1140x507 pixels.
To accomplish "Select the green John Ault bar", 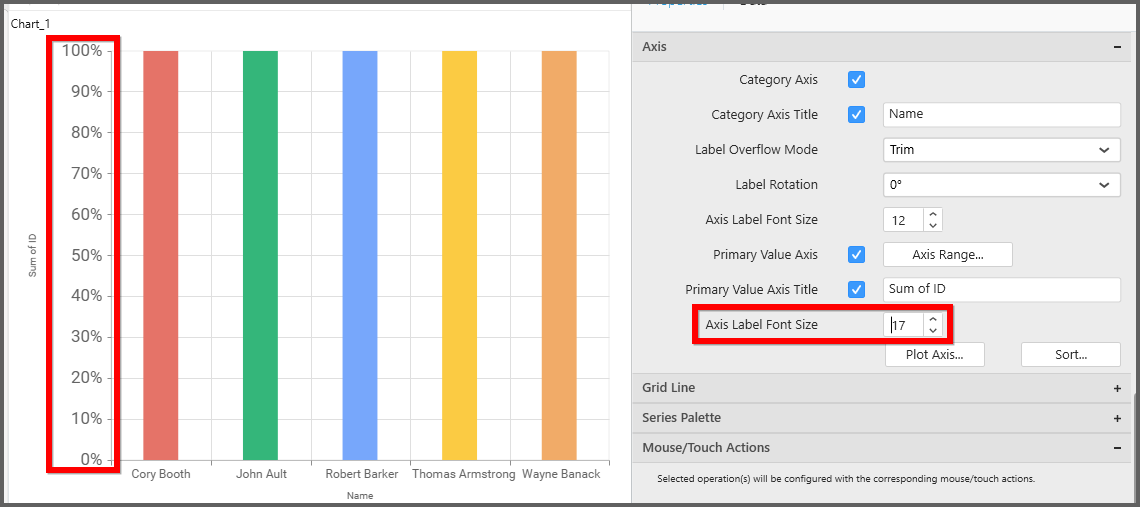I will click(x=260, y=255).
